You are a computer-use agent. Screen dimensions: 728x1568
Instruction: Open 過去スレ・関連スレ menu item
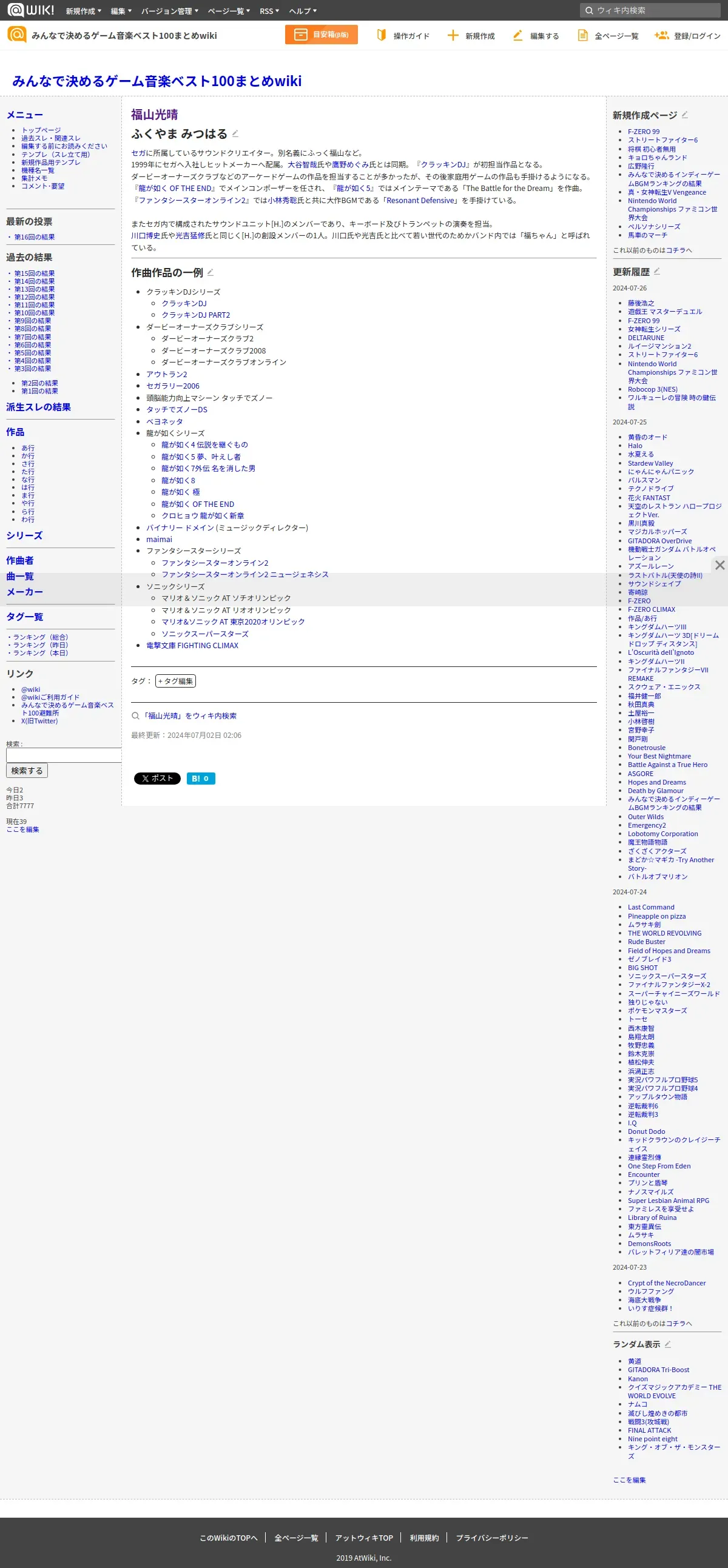pos(50,138)
